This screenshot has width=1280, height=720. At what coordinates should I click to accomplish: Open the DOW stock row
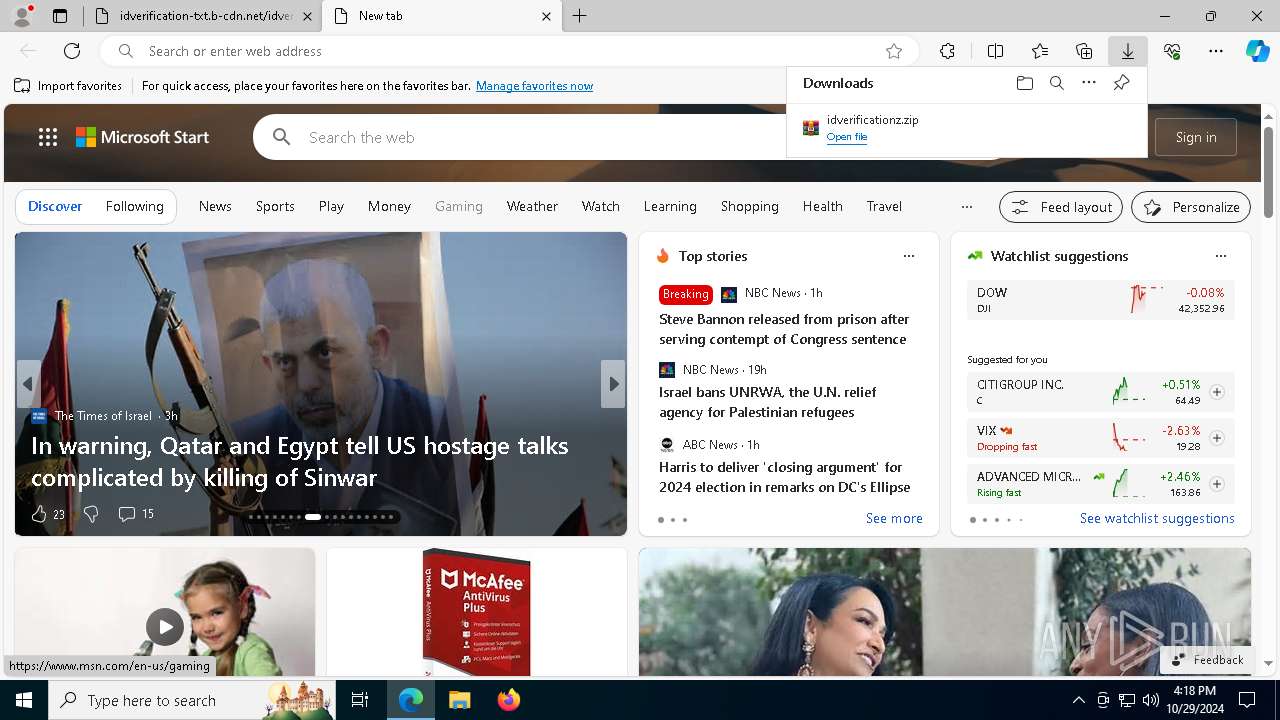tap(1100, 300)
